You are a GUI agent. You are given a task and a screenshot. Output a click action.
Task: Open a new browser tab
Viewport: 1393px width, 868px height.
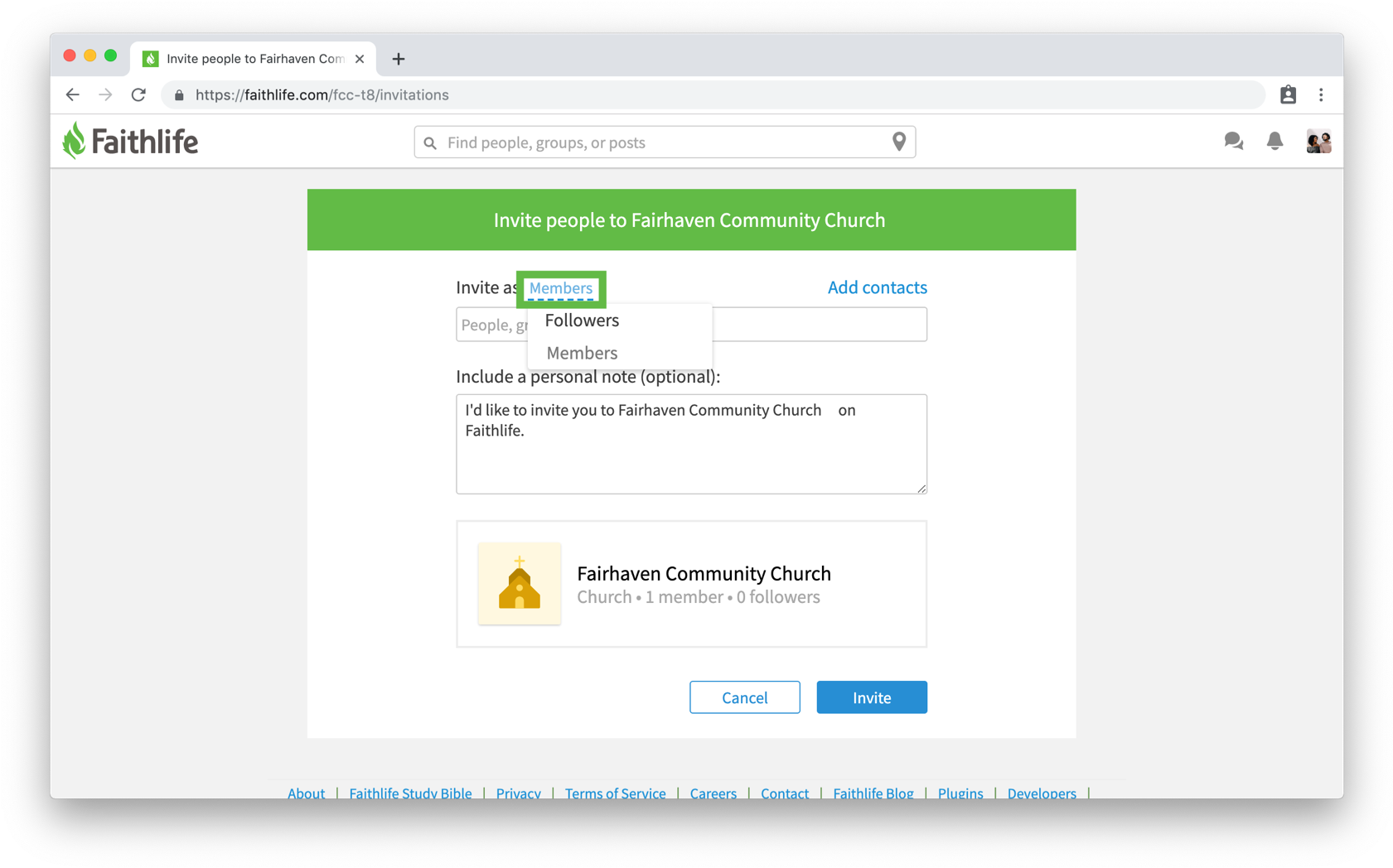tap(399, 59)
